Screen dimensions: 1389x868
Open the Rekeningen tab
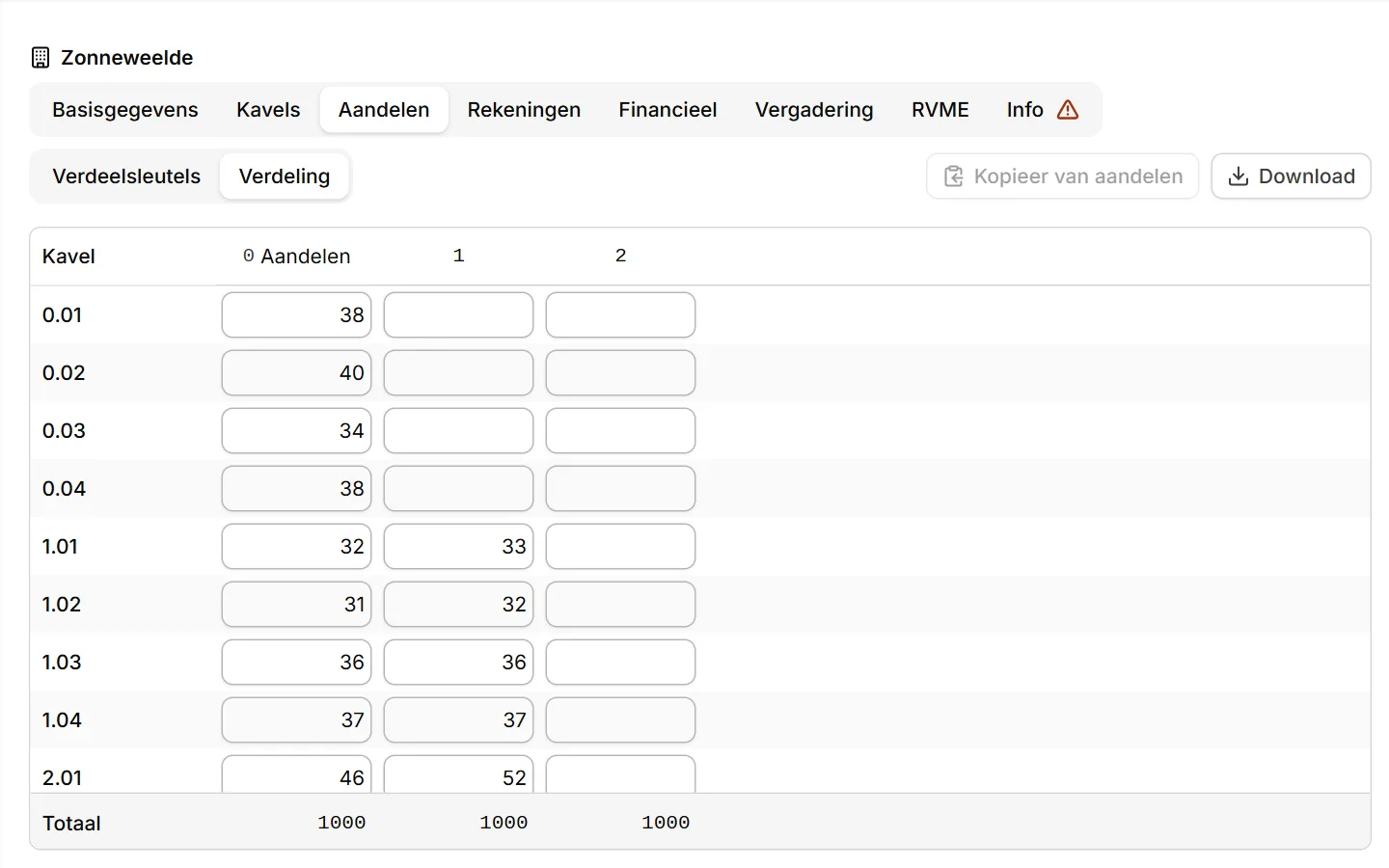(524, 110)
